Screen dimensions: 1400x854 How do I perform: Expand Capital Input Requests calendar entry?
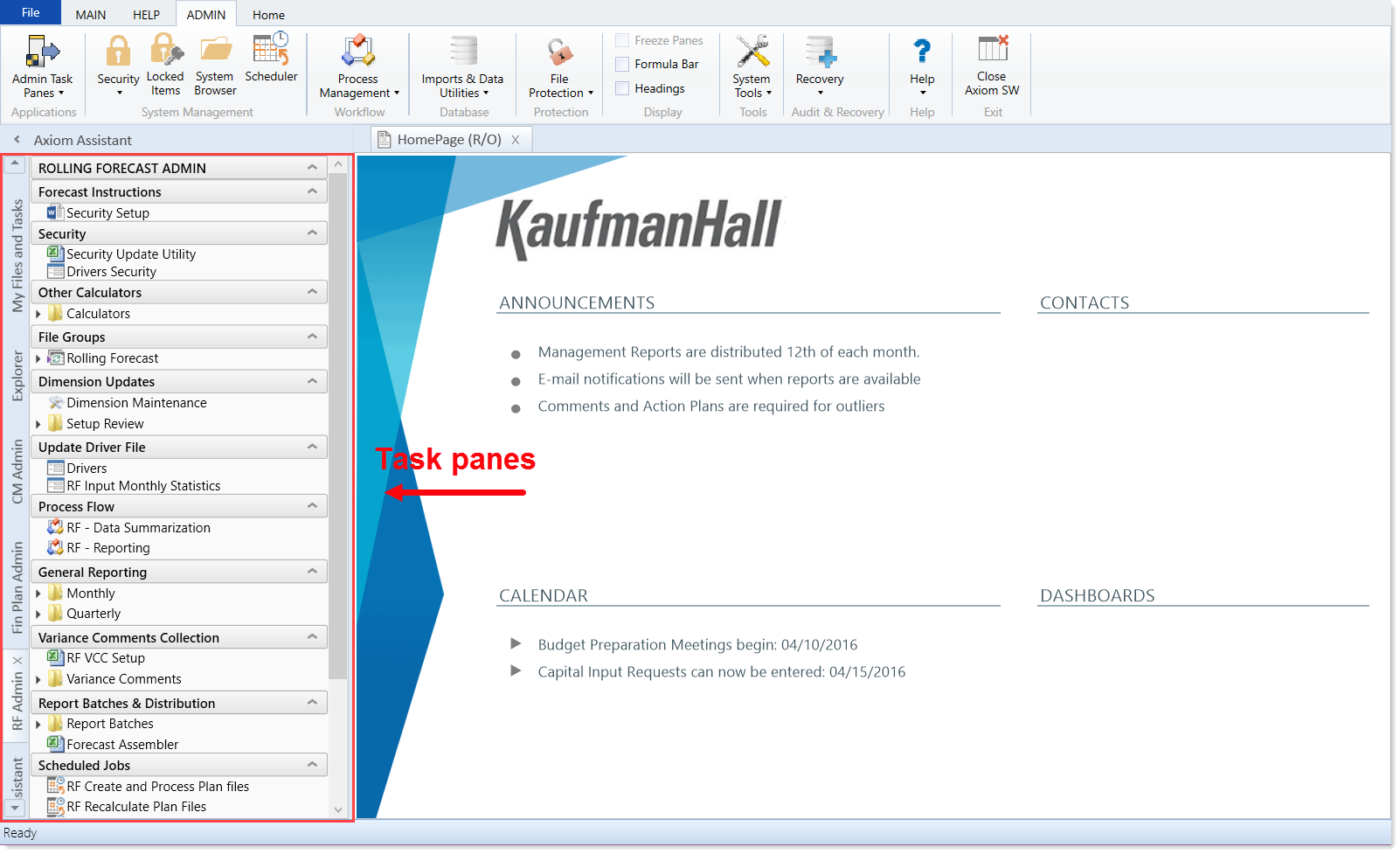[x=516, y=670]
